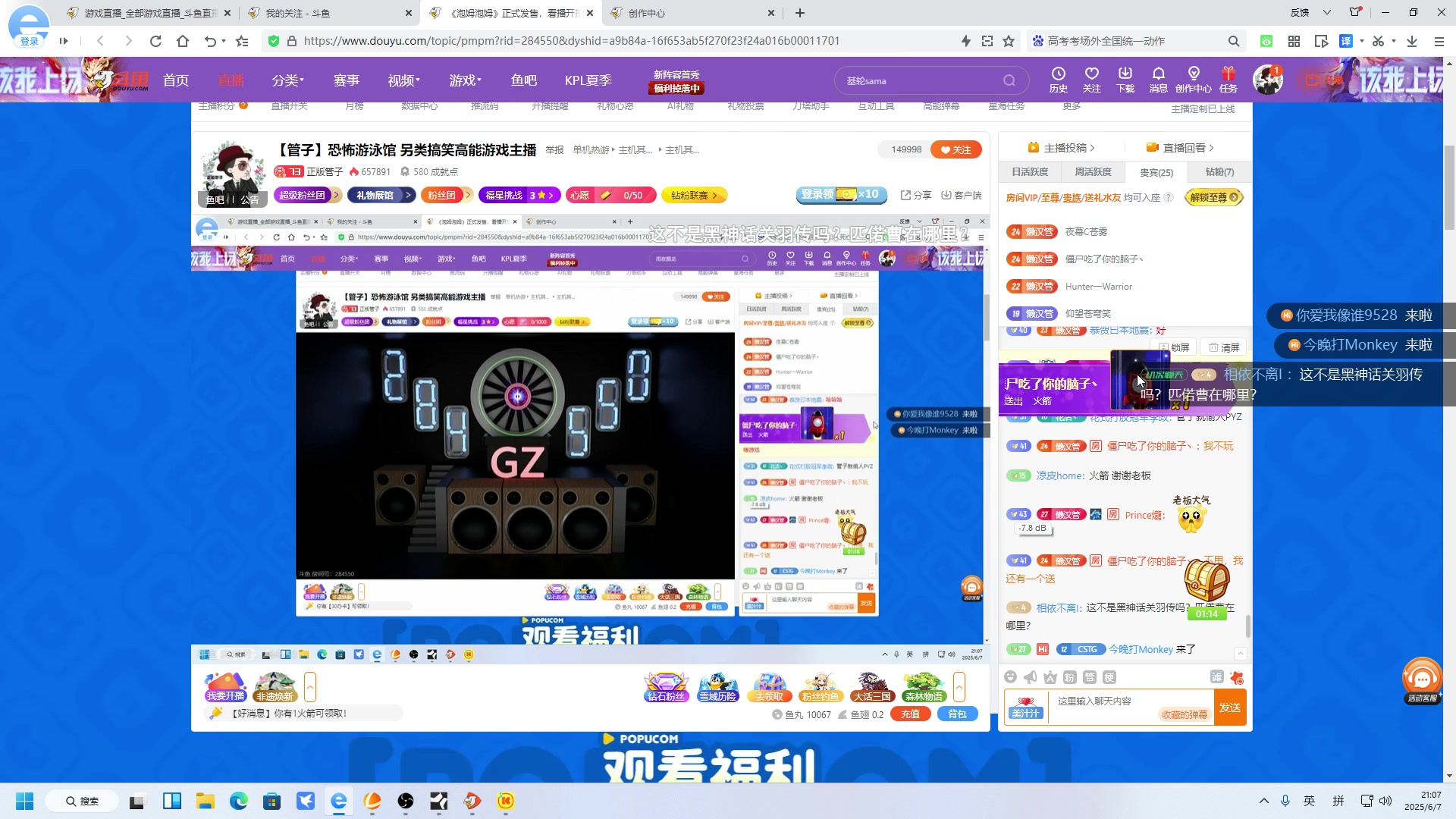Open the 首页 item in Douyu nav
This screenshot has width=1456, height=819.
point(176,80)
